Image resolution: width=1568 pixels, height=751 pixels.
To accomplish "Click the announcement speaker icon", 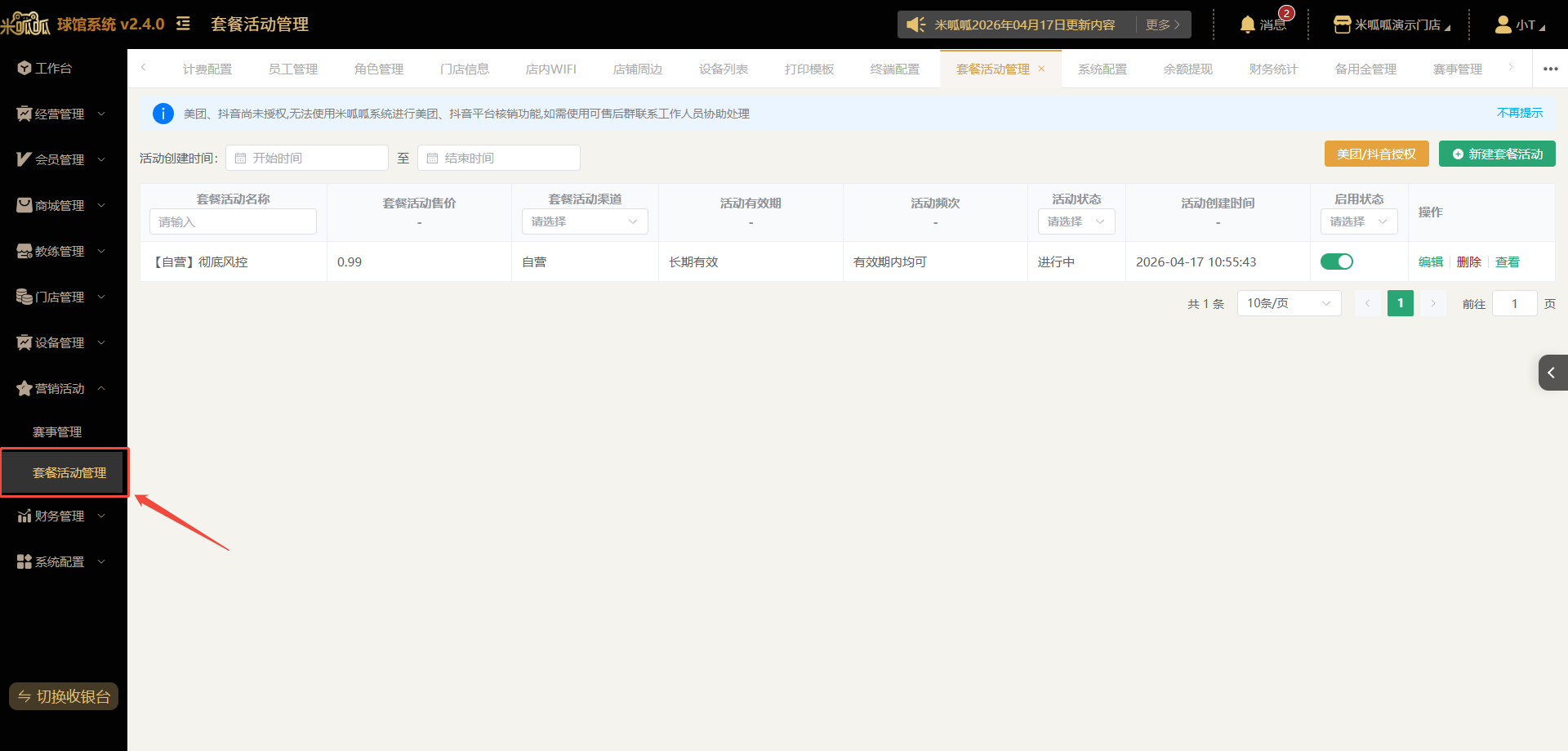I will [x=916, y=25].
